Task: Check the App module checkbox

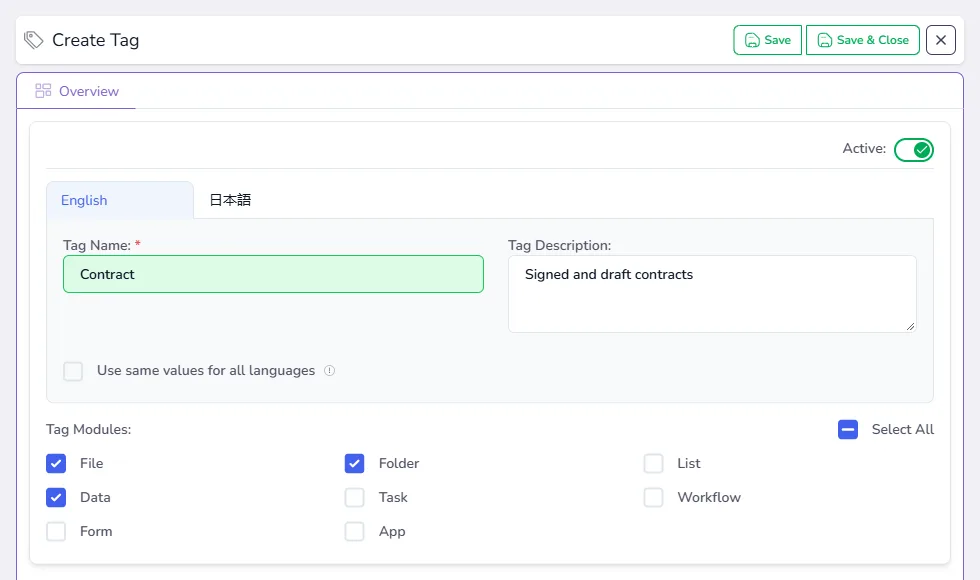Action: click(354, 531)
